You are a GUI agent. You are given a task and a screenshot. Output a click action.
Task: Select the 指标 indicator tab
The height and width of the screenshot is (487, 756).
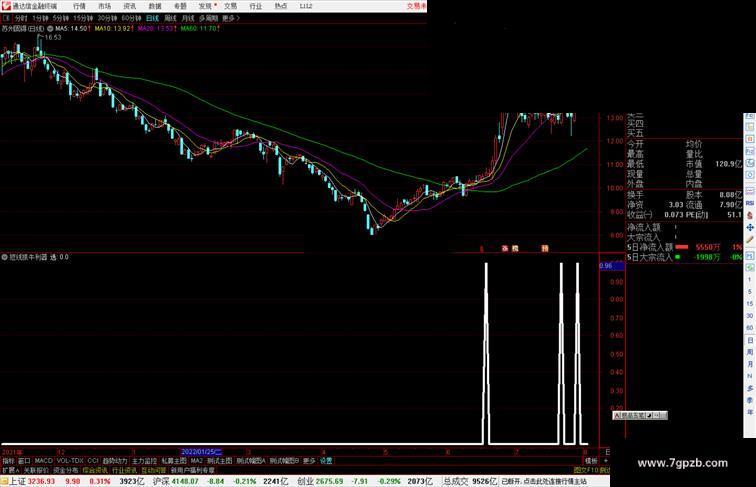(8, 461)
